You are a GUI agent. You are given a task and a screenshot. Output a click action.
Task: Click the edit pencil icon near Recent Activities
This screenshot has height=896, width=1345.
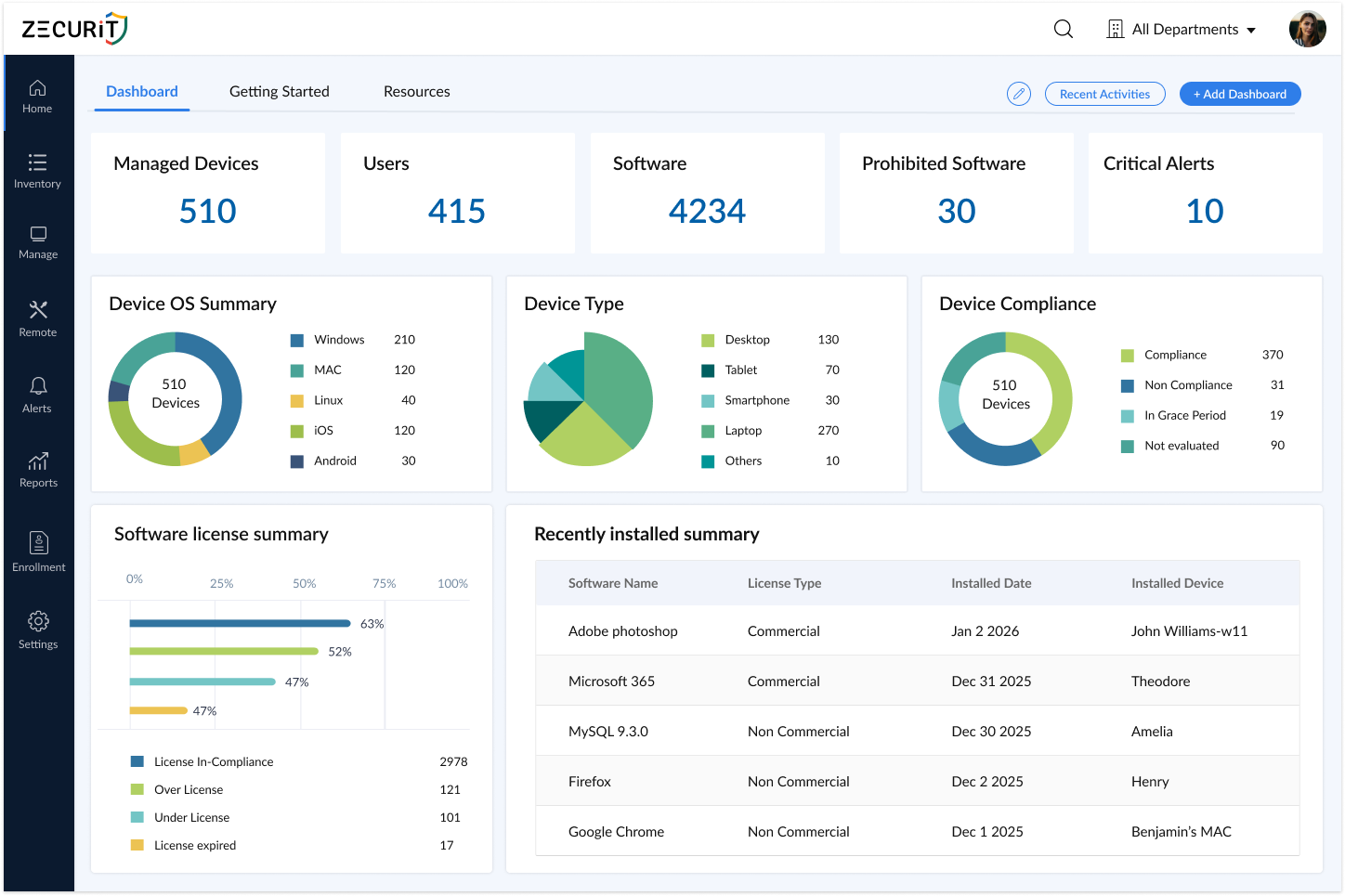[1018, 94]
